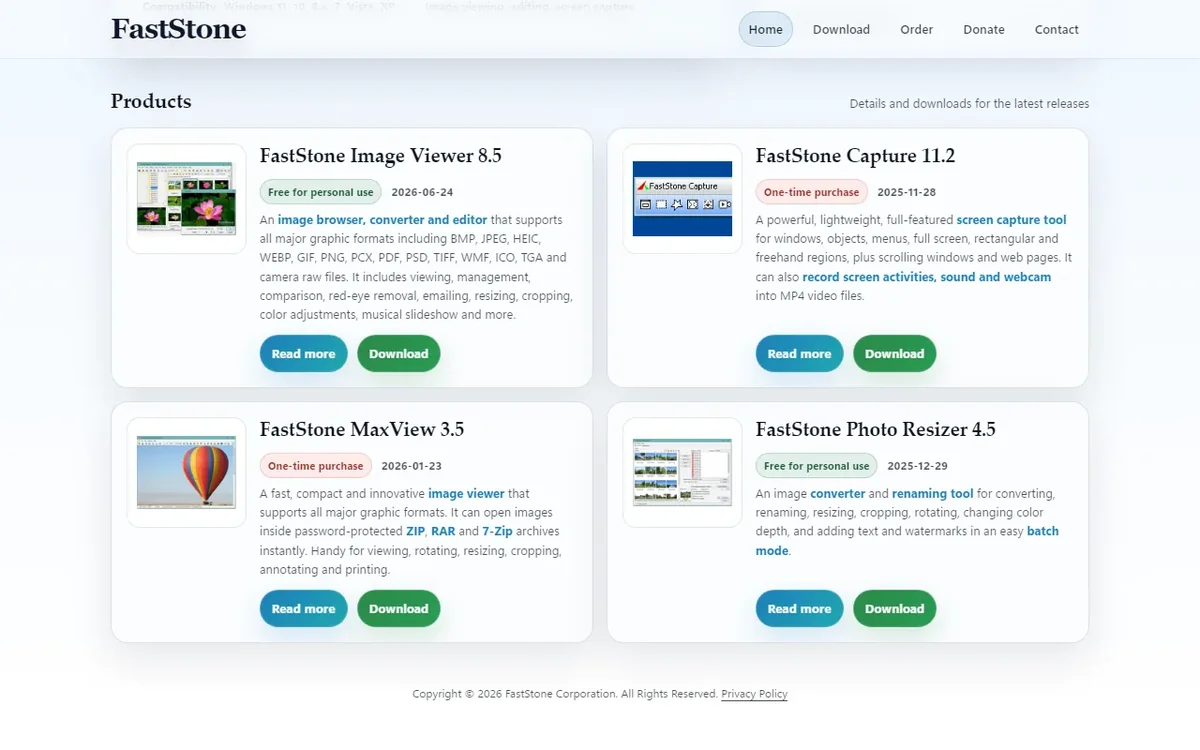Read more about FastStone MaxView 3.5
This screenshot has width=1200, height=750.
point(303,609)
